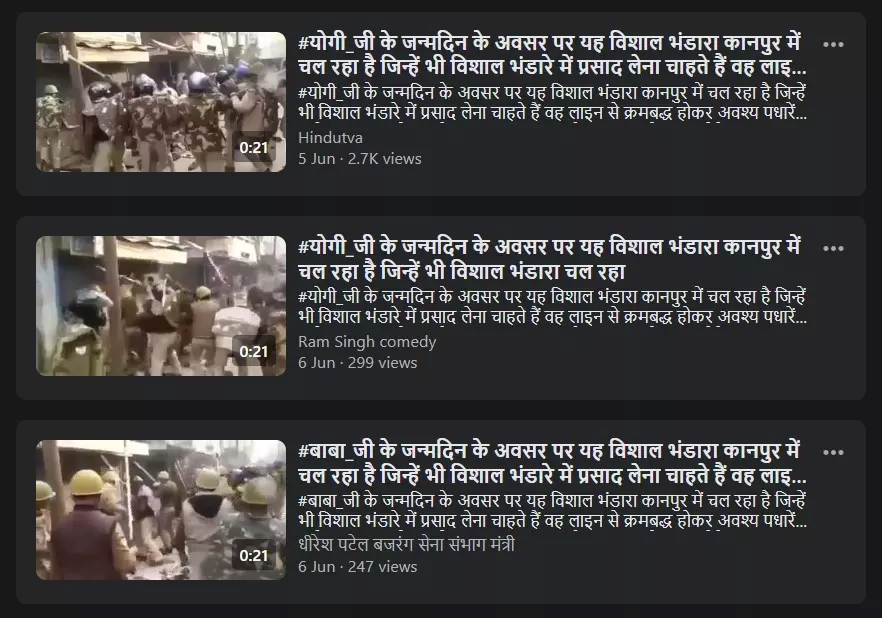Click the 0:21 duration badge on first video
Screen dimensions: 882x618
click(x=254, y=148)
